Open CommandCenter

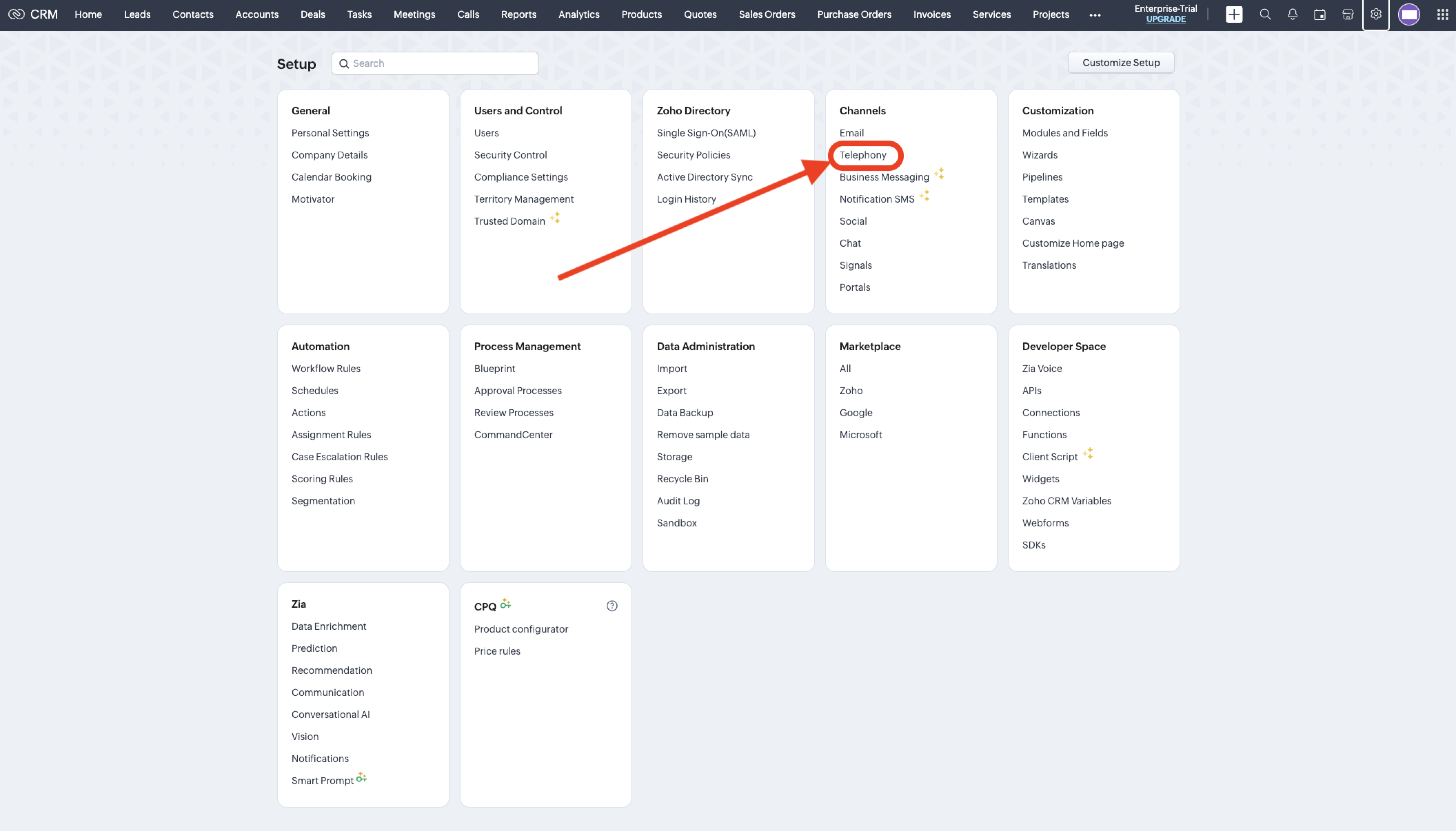pos(513,434)
